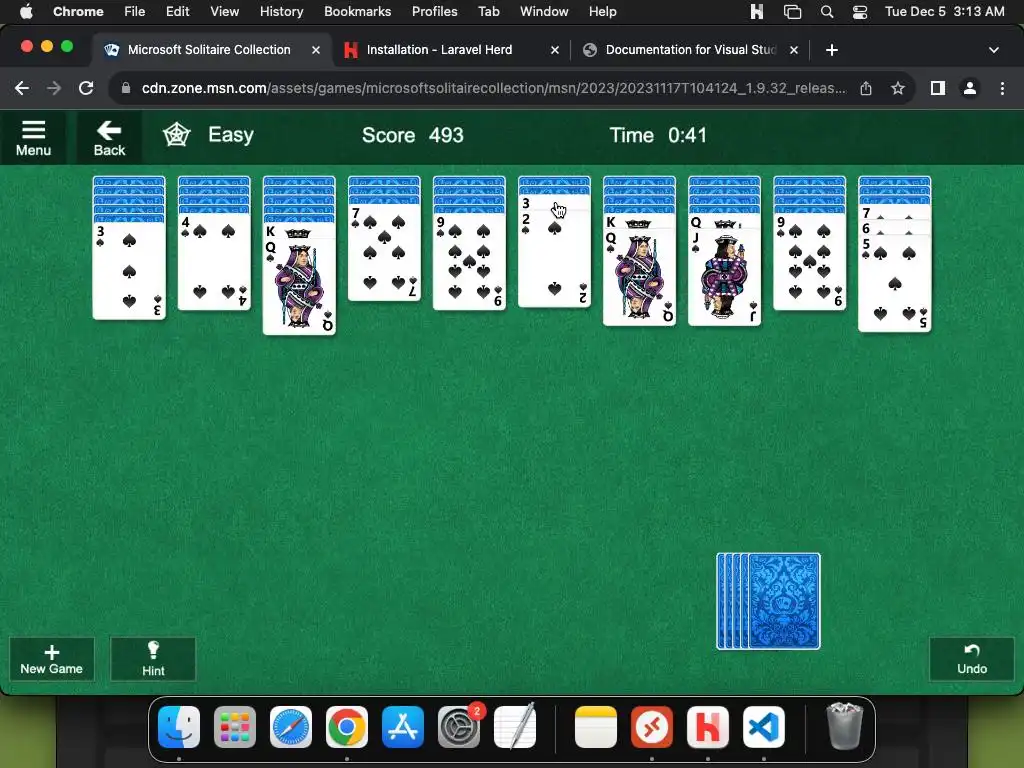This screenshot has width=1024, height=768.
Task: Open System Settings from the Dock
Action: tap(459, 727)
